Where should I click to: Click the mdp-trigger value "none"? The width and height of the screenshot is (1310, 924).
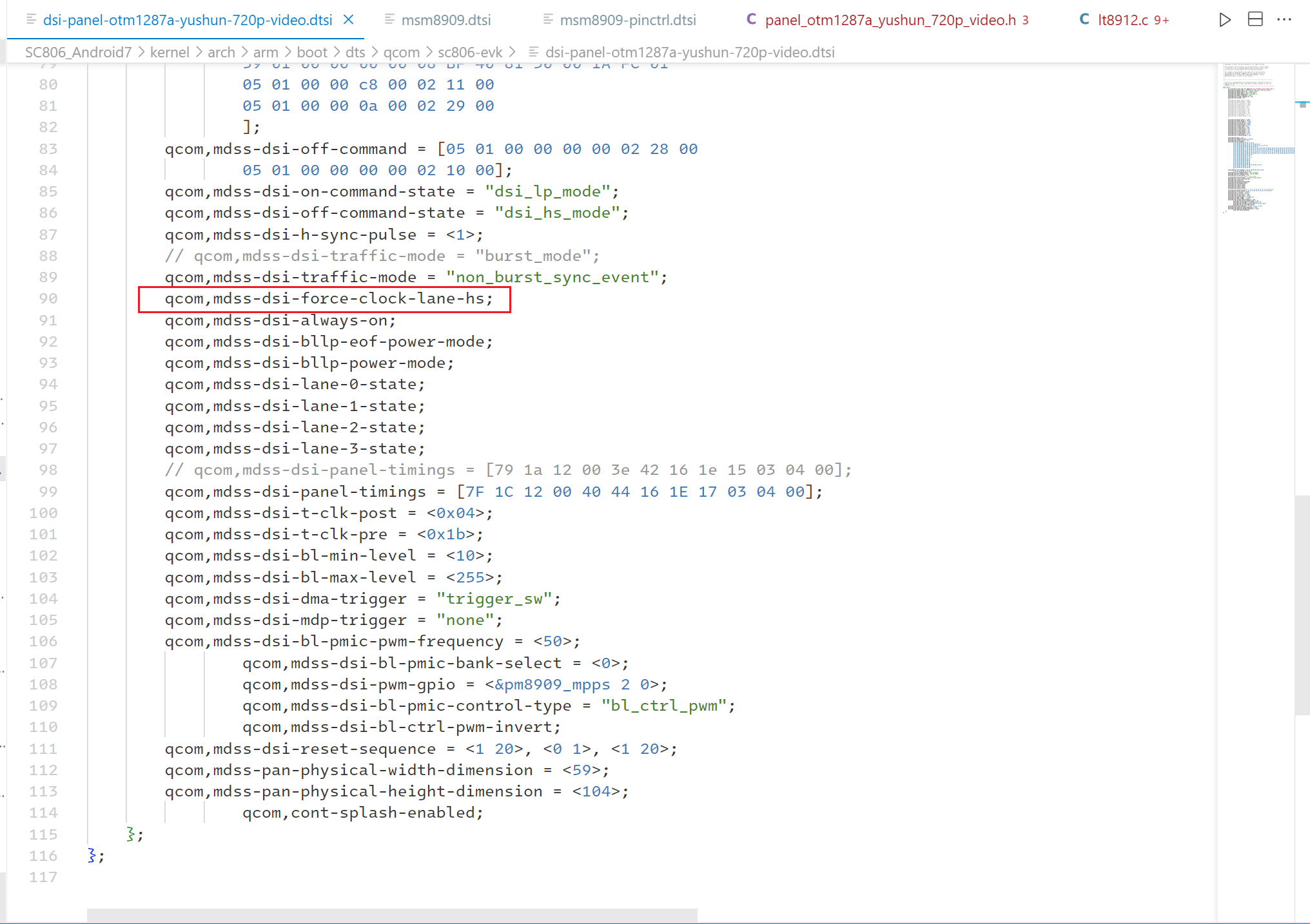point(465,620)
